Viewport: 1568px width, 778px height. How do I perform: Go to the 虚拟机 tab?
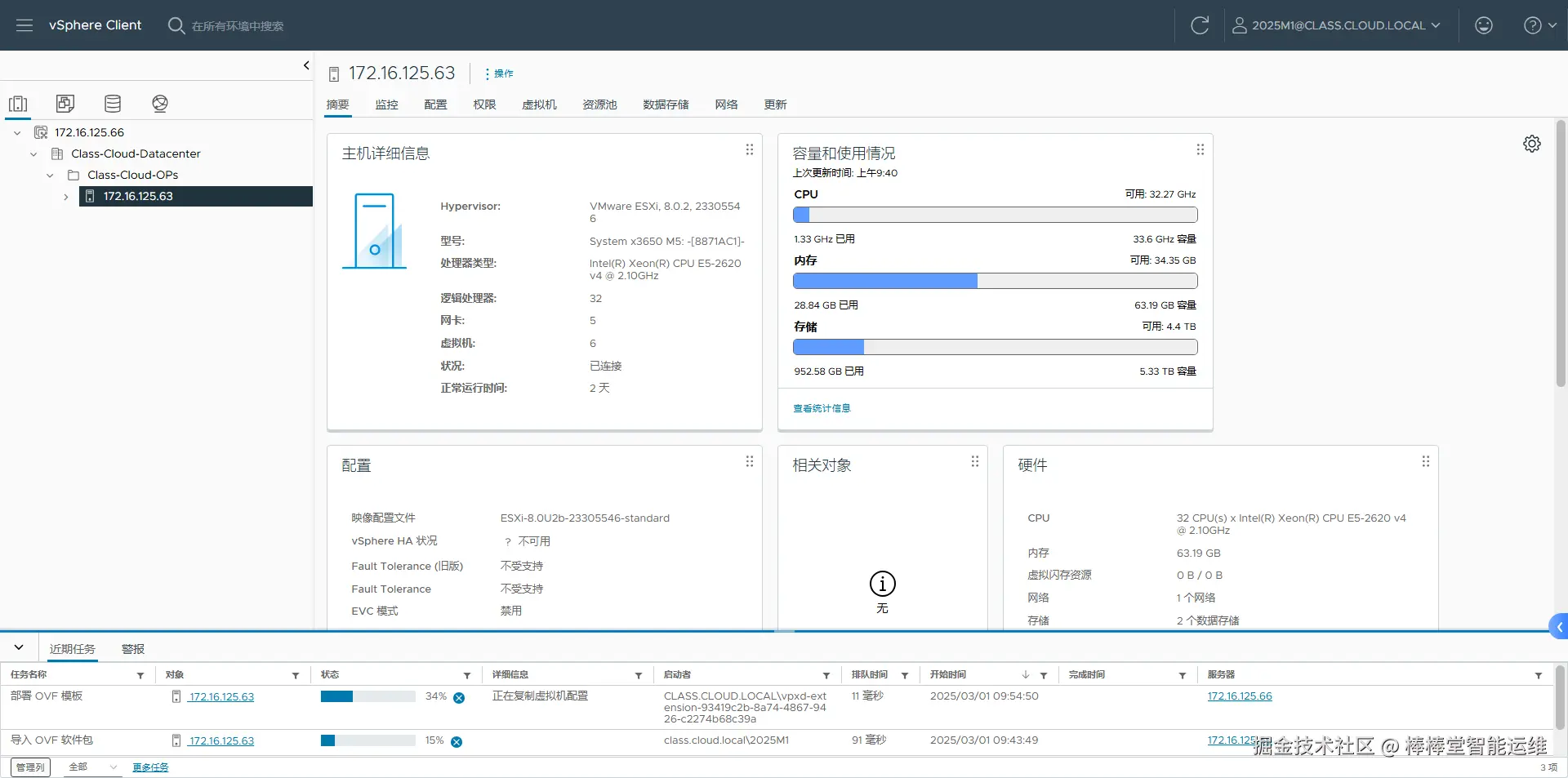539,104
